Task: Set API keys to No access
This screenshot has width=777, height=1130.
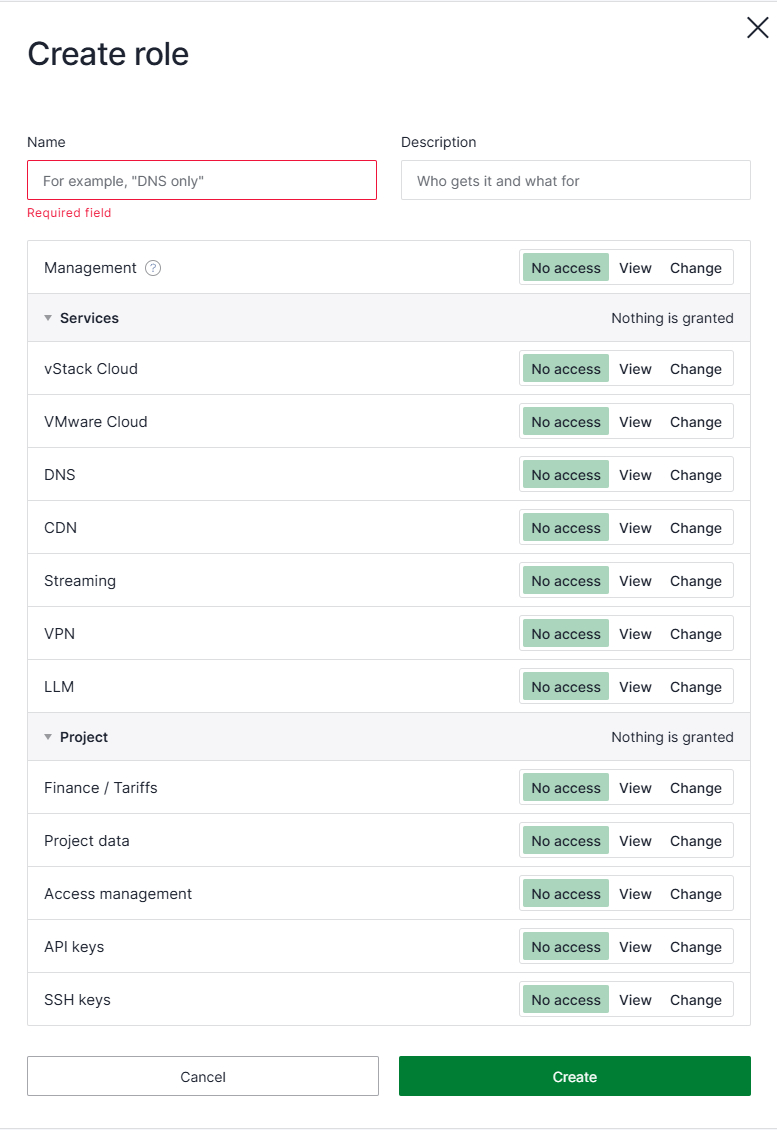Action: (566, 947)
